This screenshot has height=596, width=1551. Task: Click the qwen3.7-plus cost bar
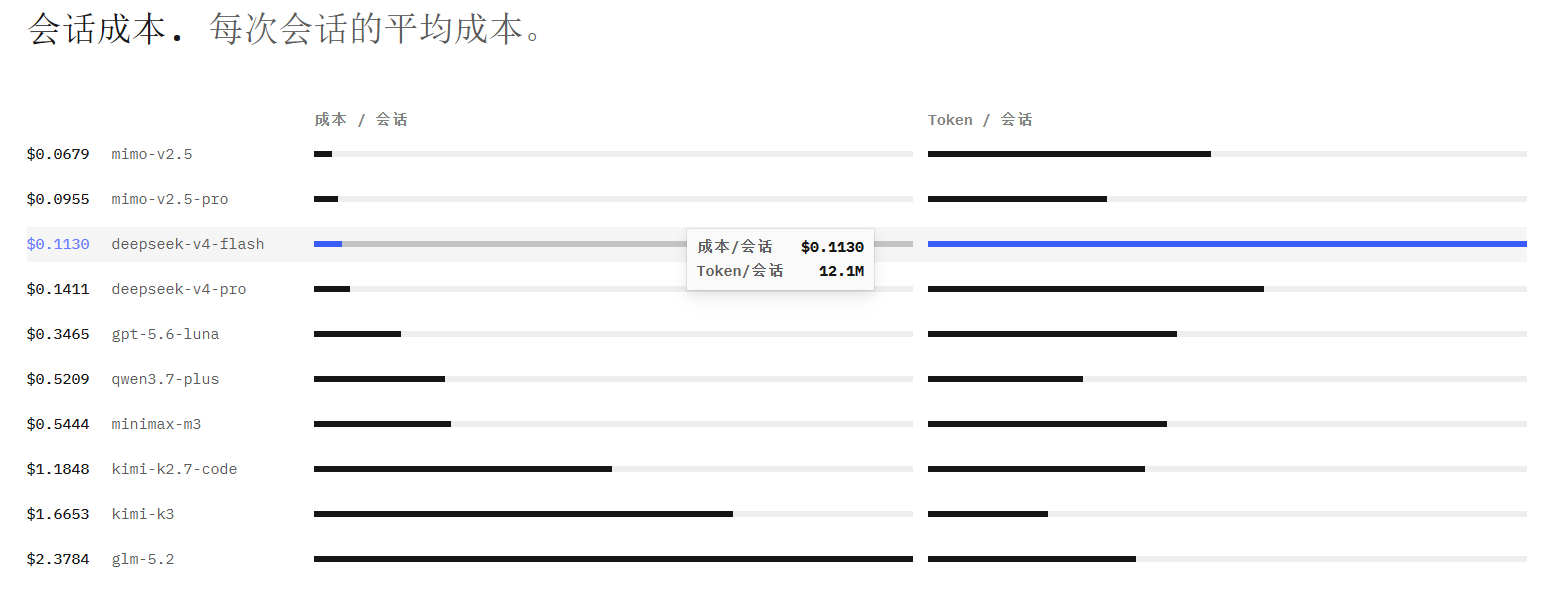point(379,379)
